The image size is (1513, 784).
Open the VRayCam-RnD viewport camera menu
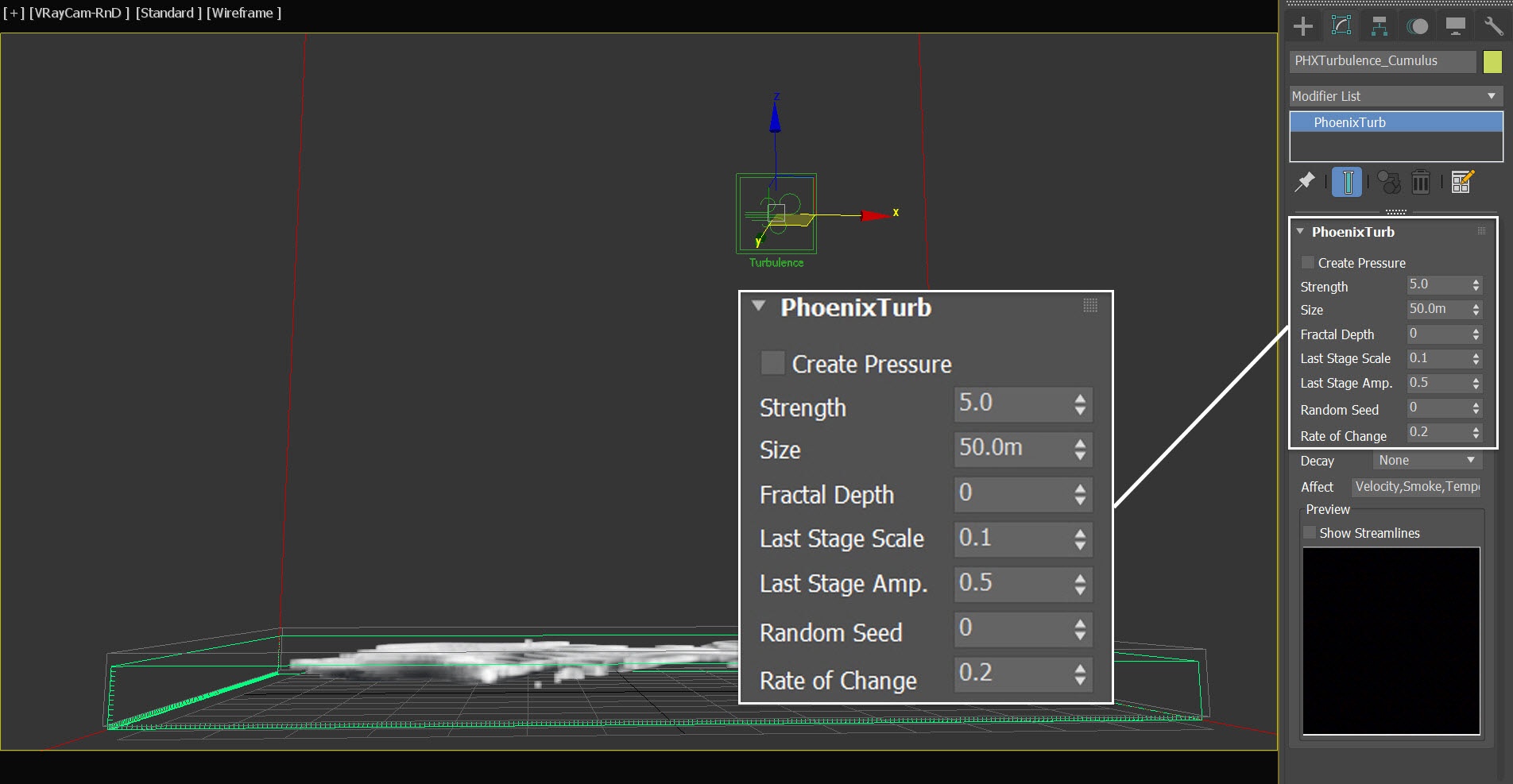click(x=79, y=13)
